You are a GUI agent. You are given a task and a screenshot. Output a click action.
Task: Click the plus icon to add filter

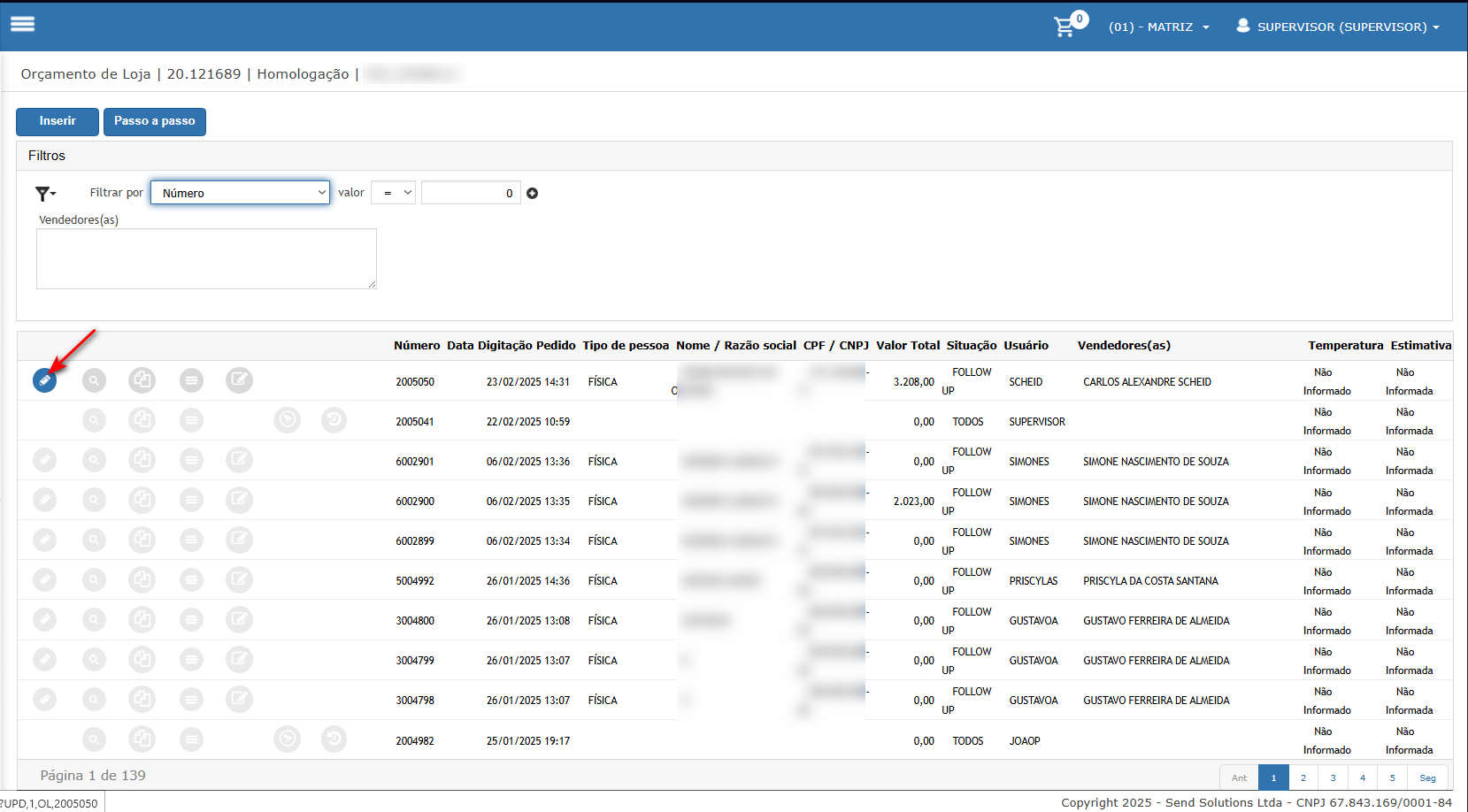click(533, 194)
